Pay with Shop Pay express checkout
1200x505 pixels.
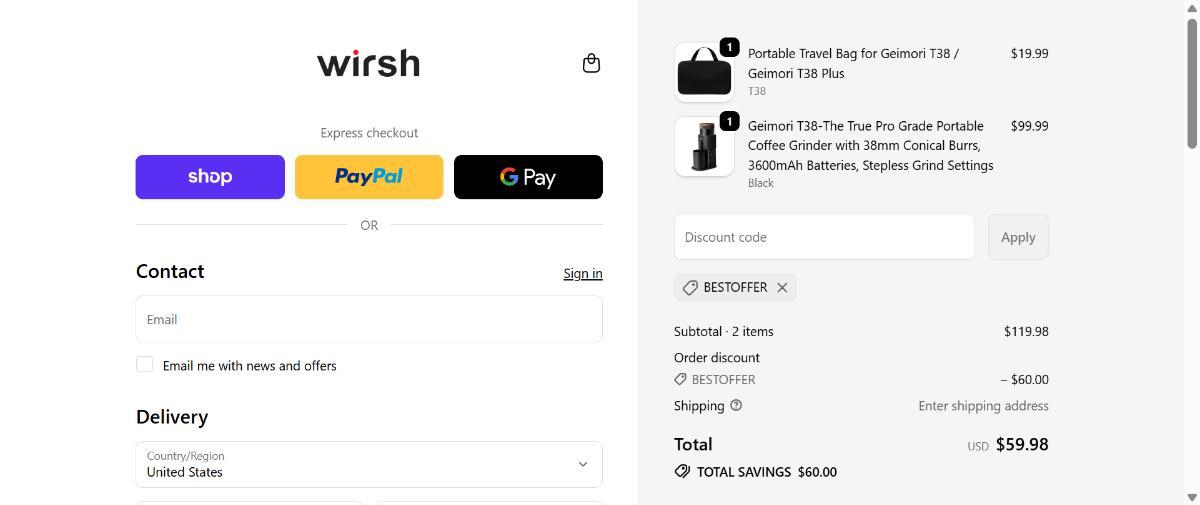point(210,177)
